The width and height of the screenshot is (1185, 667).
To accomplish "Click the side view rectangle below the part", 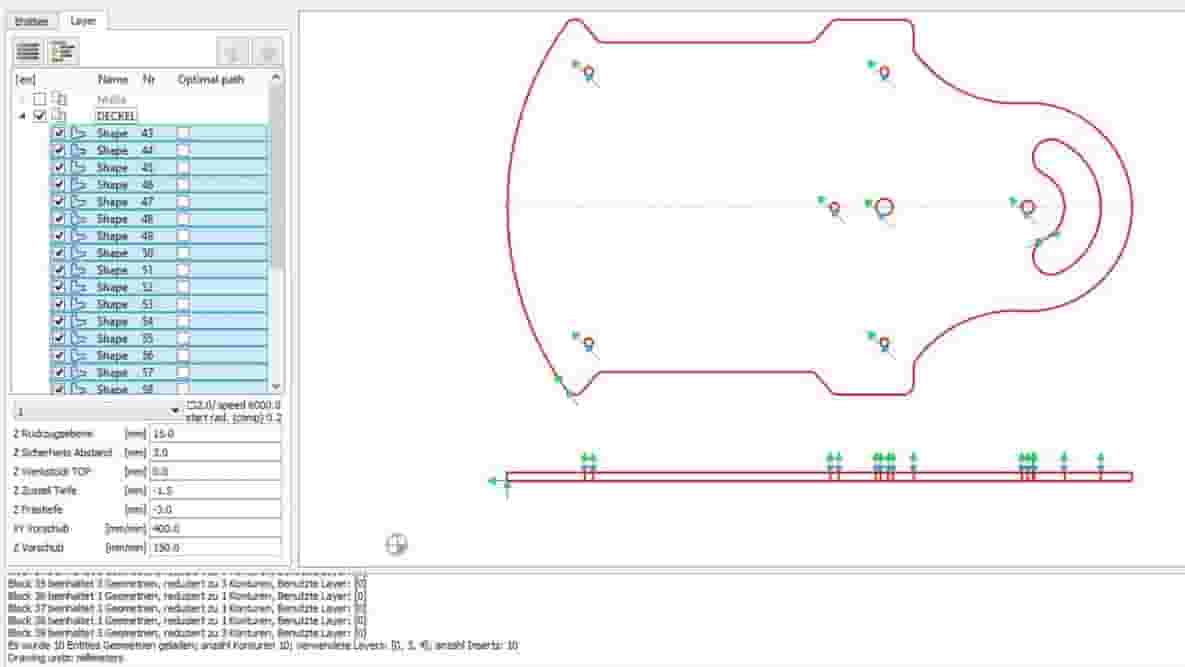I will click(x=819, y=477).
